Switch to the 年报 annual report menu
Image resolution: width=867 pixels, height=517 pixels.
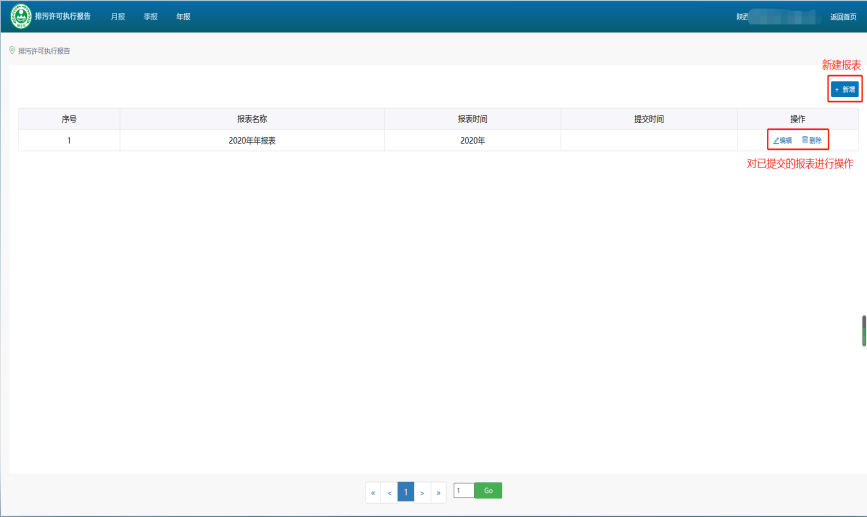click(x=183, y=16)
